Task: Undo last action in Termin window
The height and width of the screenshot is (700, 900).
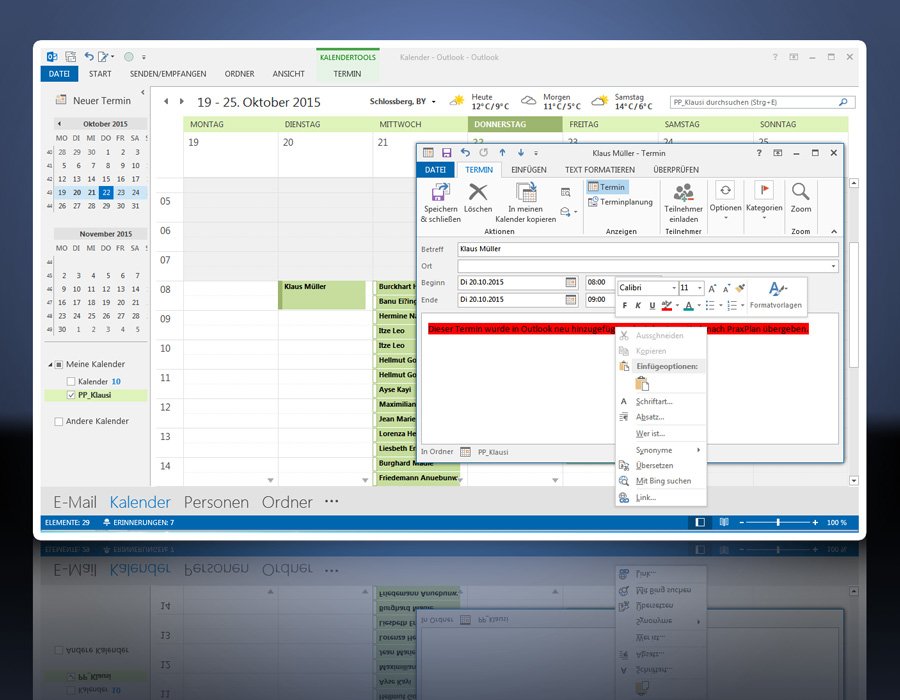Action: coord(465,153)
